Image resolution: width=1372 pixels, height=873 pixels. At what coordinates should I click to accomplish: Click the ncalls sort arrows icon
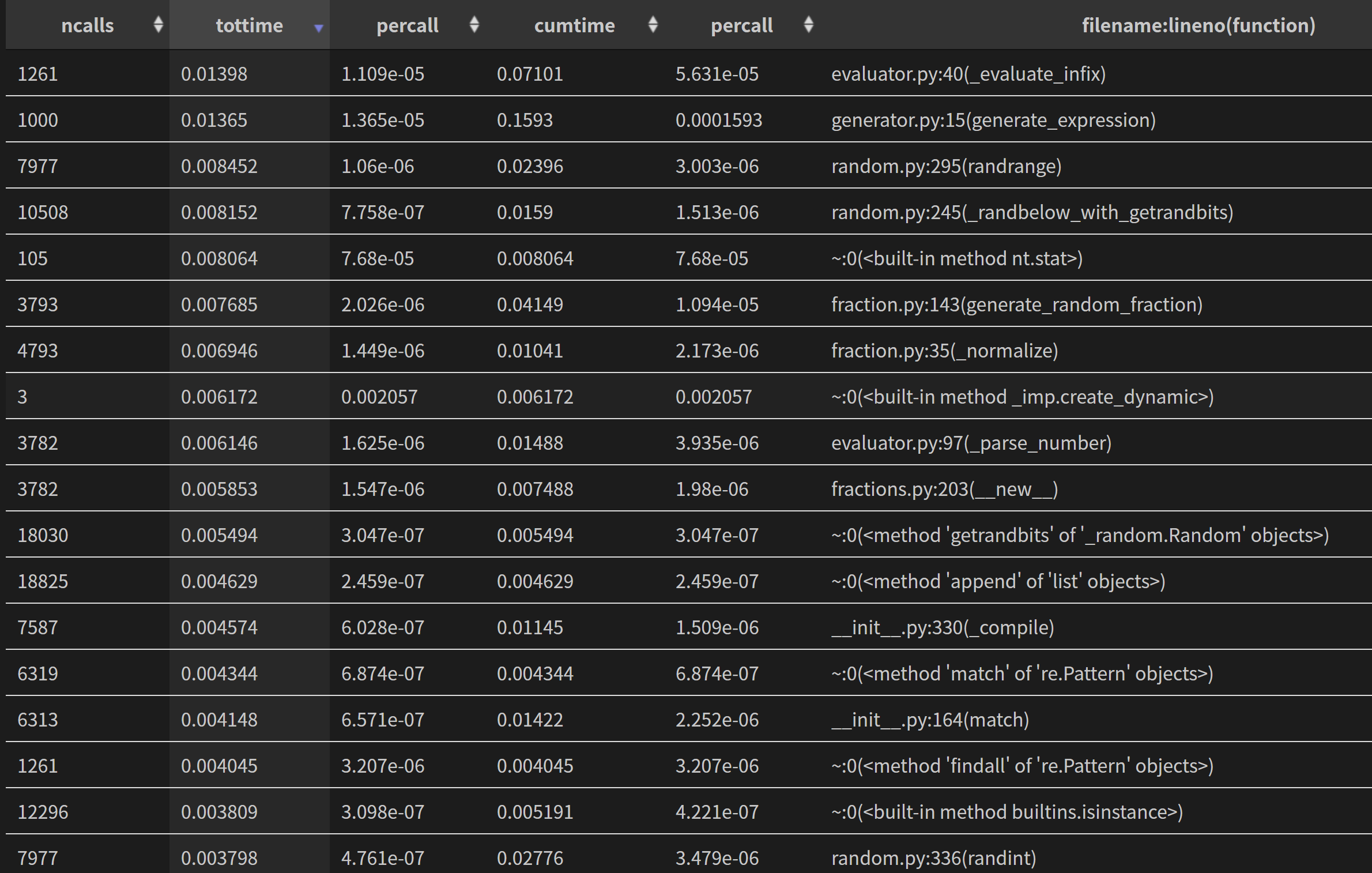(158, 25)
